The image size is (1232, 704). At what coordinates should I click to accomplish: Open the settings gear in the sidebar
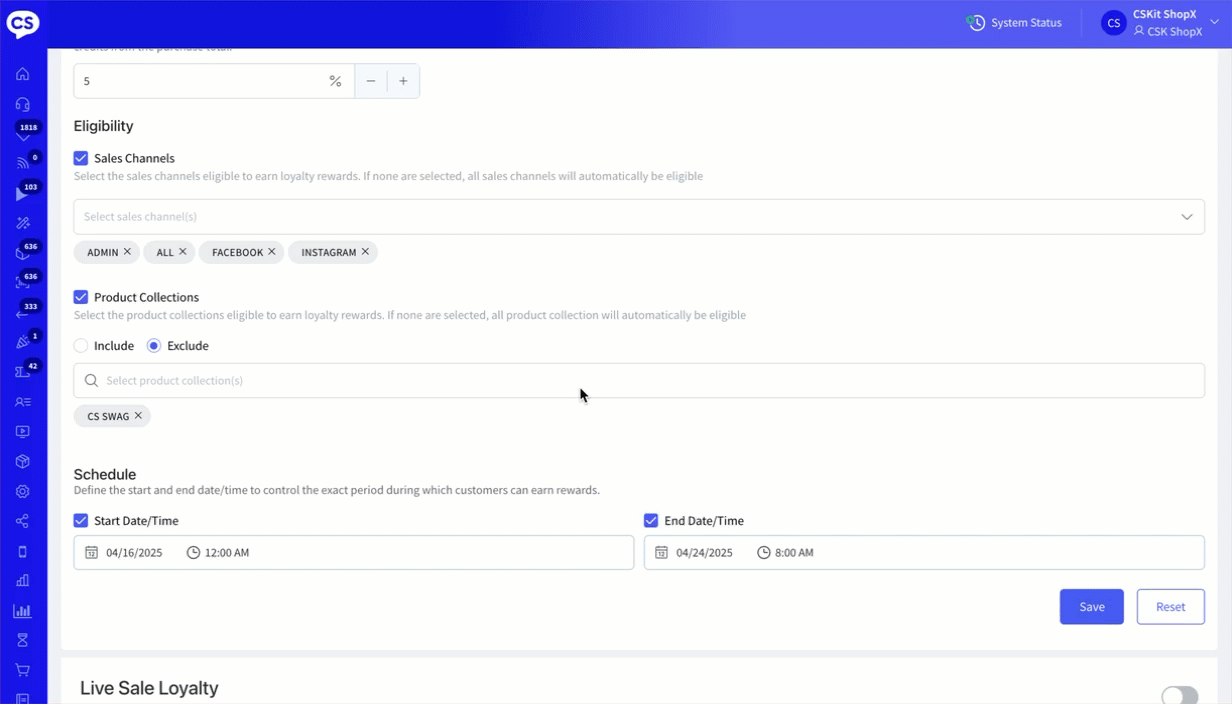coord(22,491)
